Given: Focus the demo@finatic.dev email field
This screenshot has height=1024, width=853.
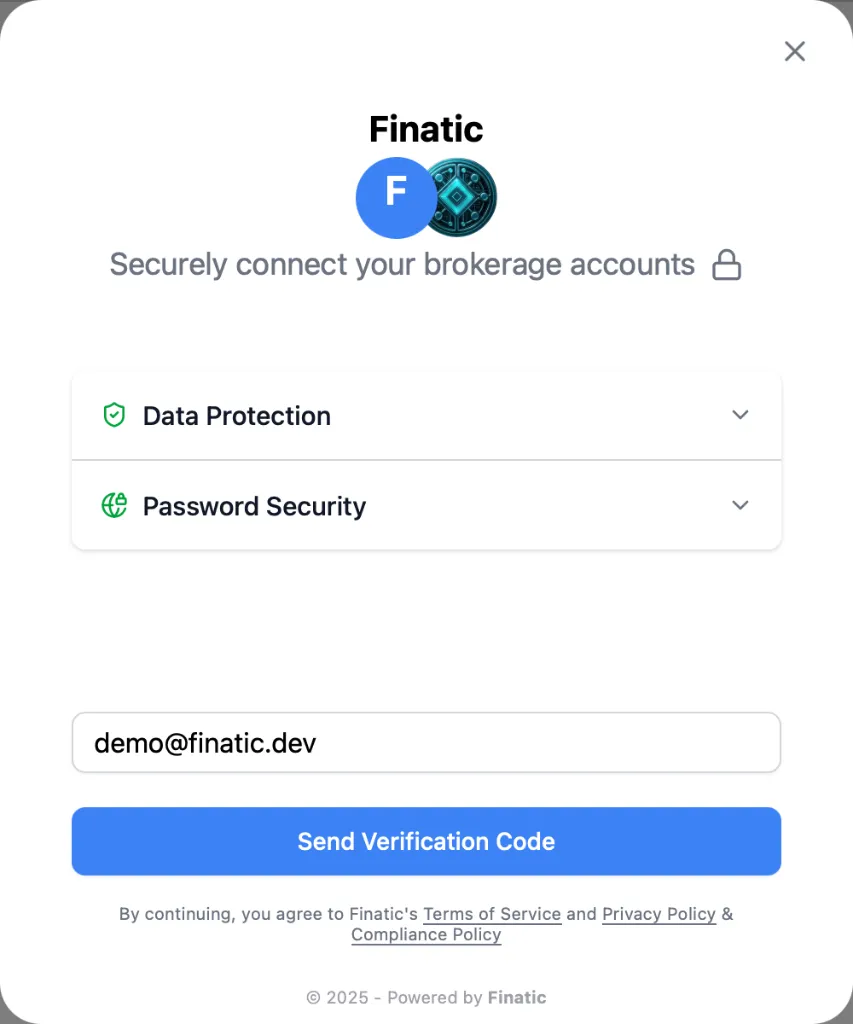Looking at the screenshot, I should click(426, 742).
